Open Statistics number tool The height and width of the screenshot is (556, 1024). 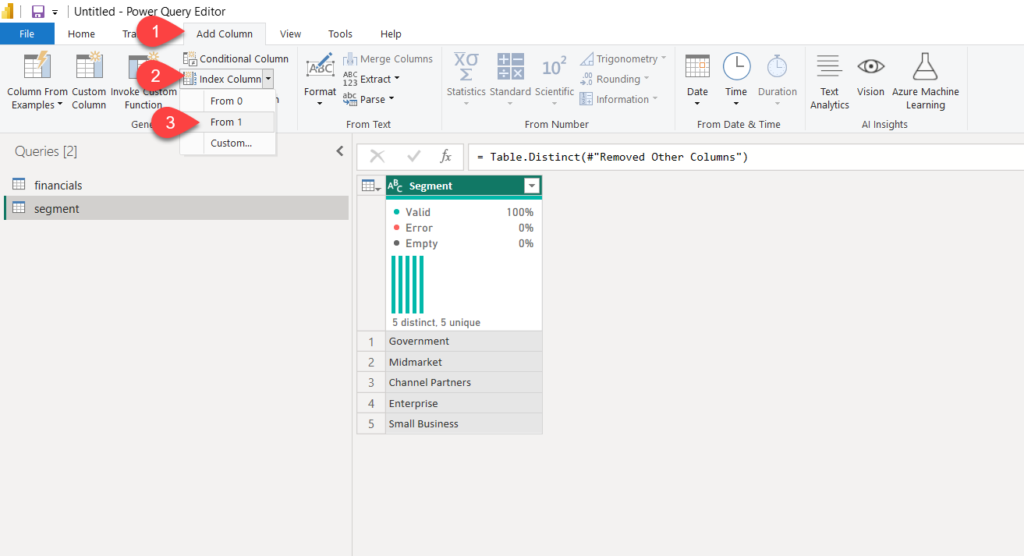click(x=466, y=79)
